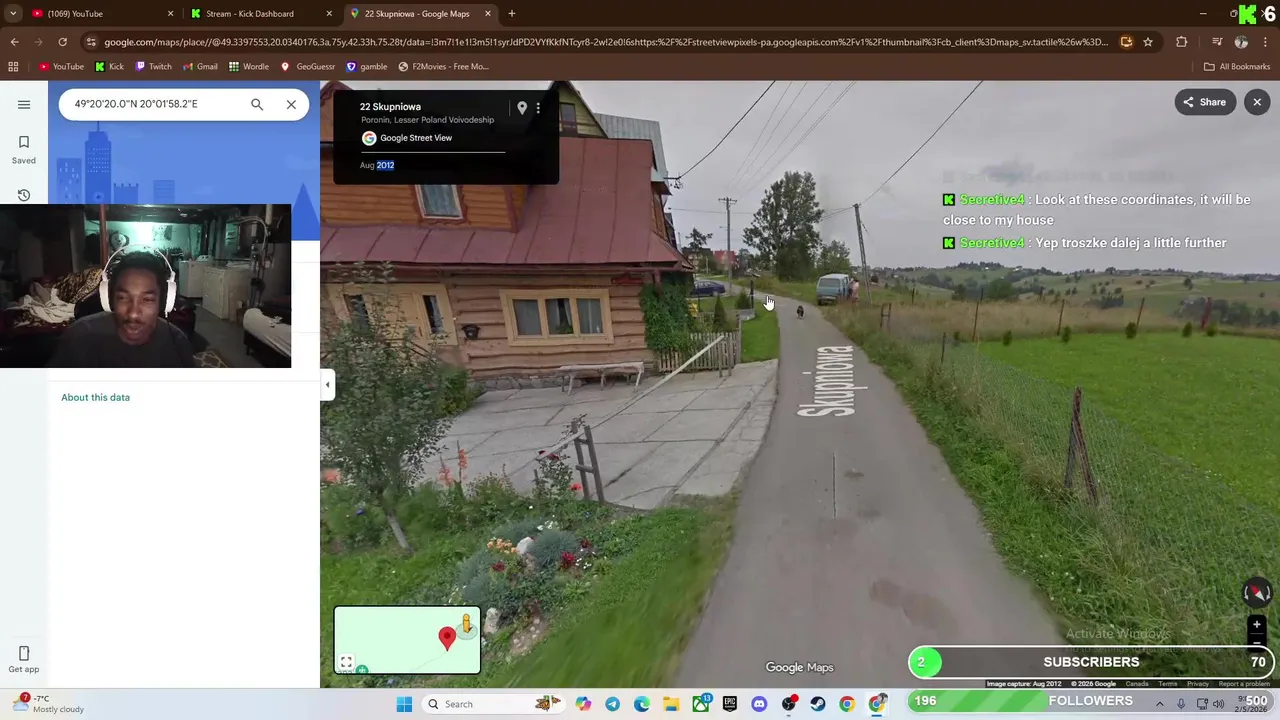Viewport: 1280px width, 720px height.
Task: Open the Extensions puzzle icon
Action: tap(1182, 42)
